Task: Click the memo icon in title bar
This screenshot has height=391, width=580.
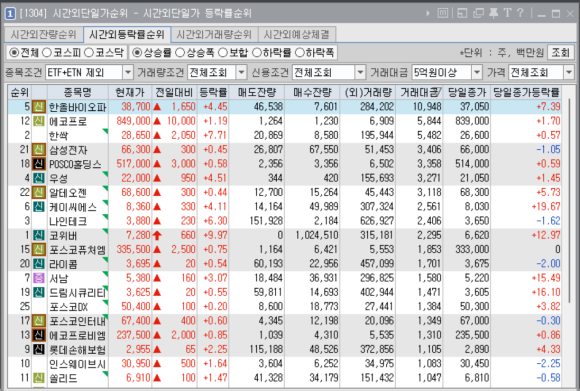Action: tap(443, 13)
